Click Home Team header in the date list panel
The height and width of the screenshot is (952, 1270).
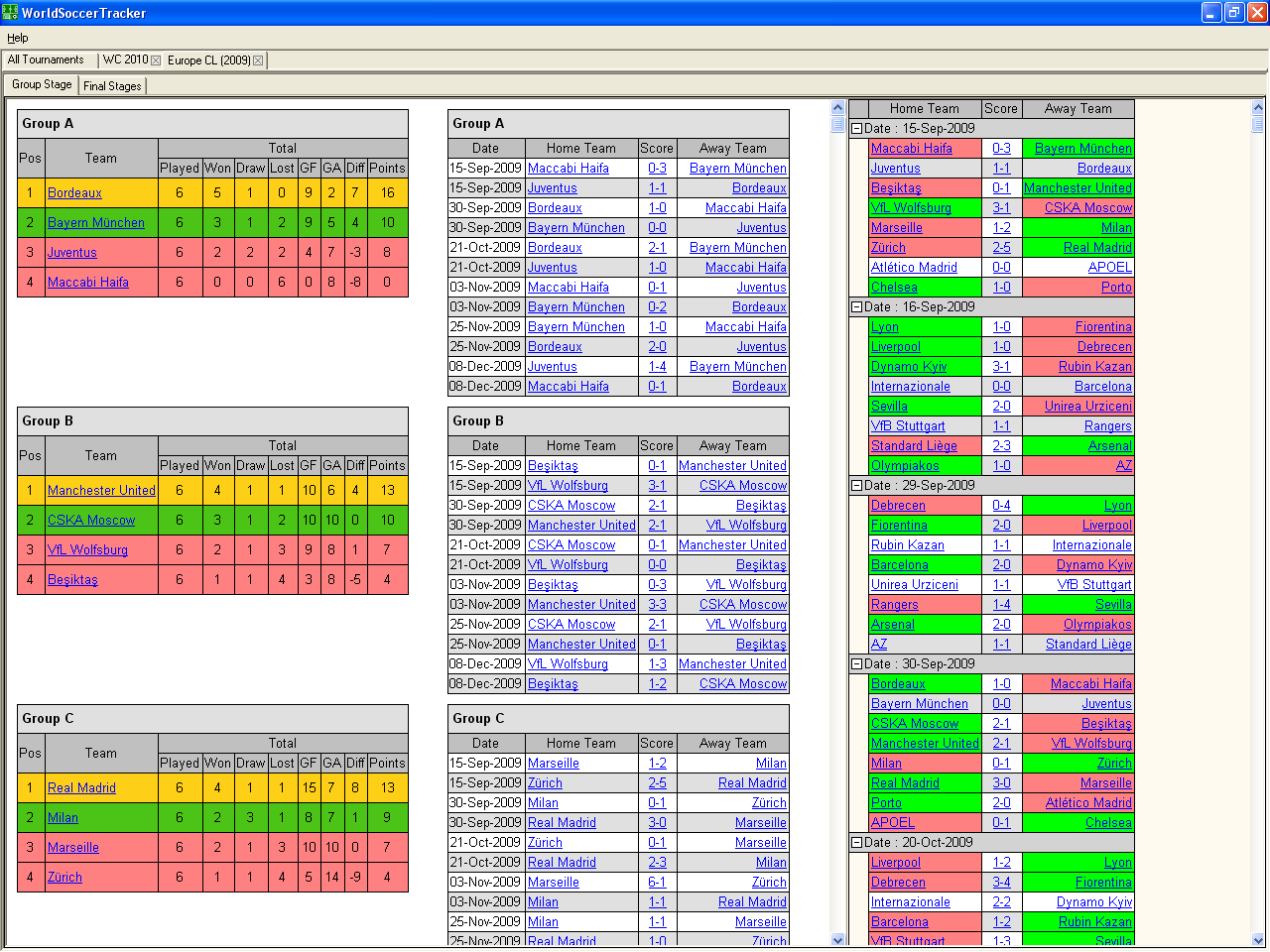pos(925,109)
